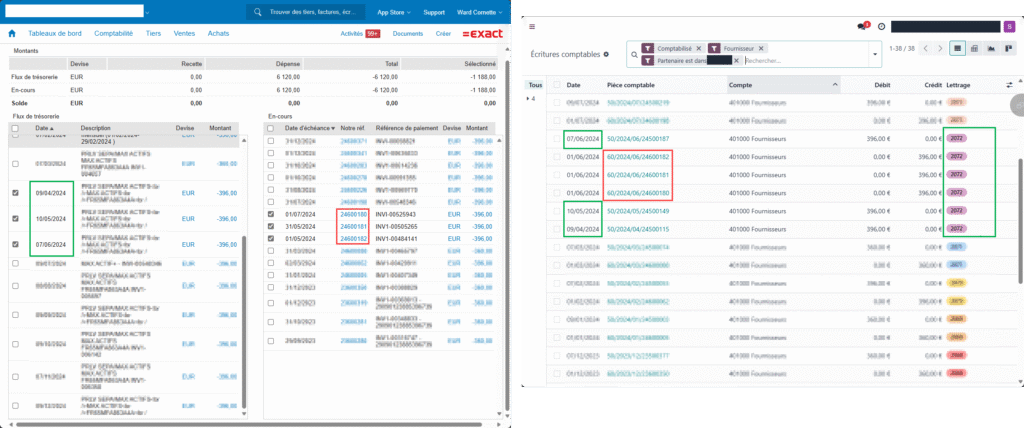1024x428 pixels.
Task: Click the Exact search field
Action: [x=308, y=12]
